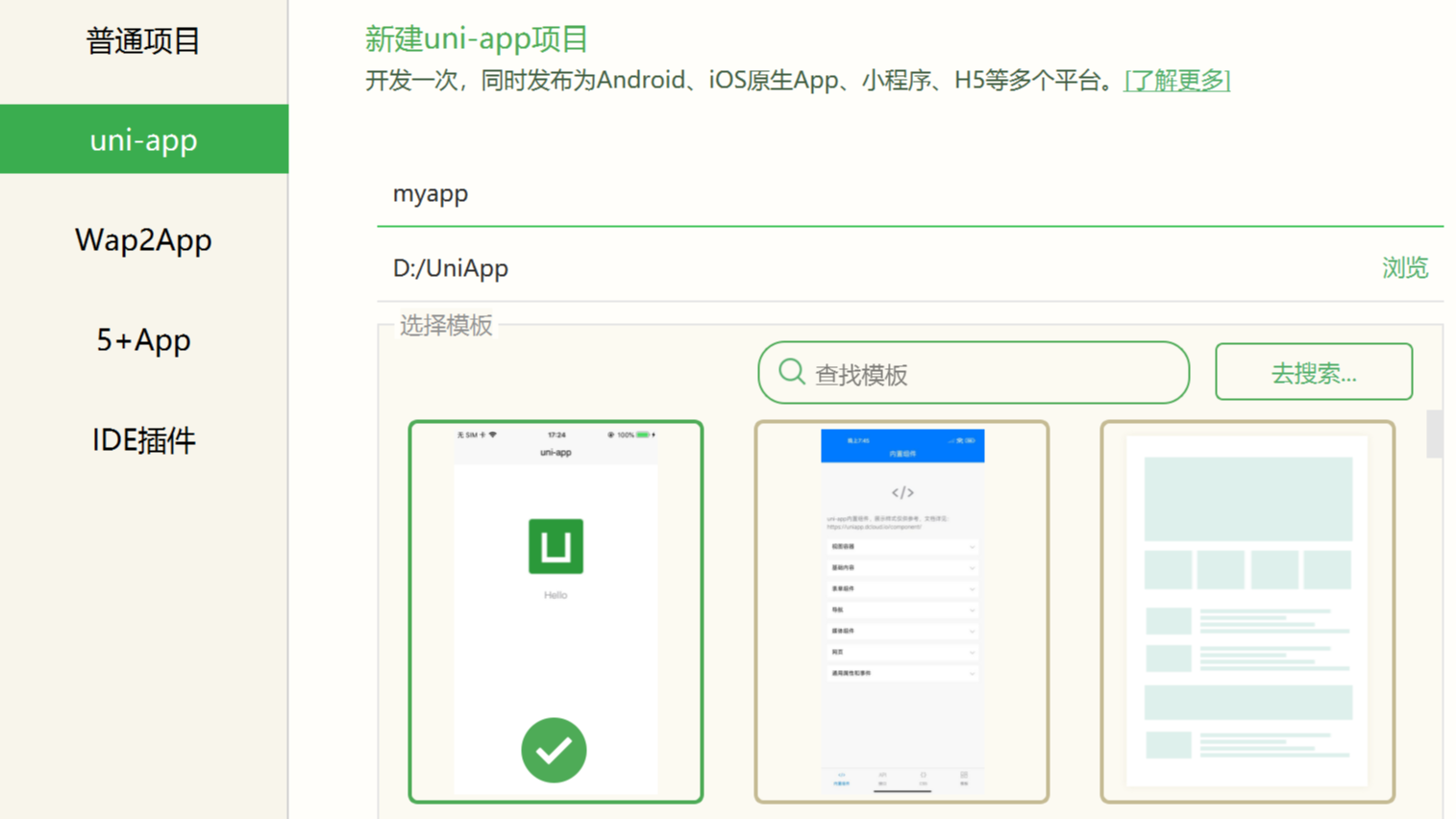This screenshot has height=819, width=1456.
Task: Click the 选择模板 group label
Action: click(446, 325)
